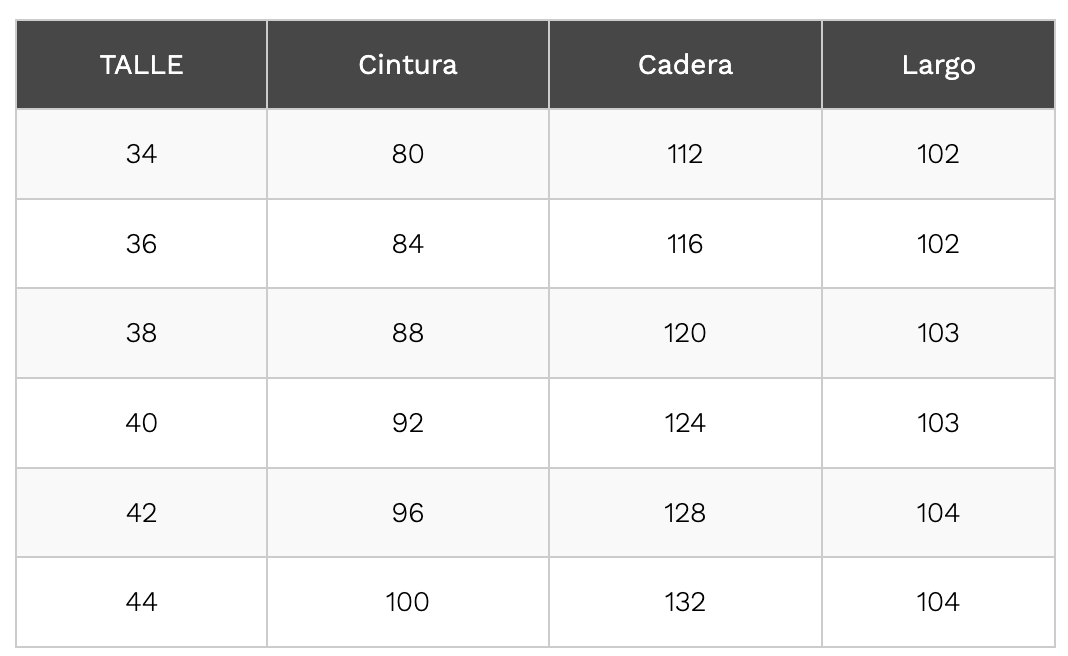Viewport: 1068px width, 656px height.
Task: Select the size 34 cell
Action: tap(142, 154)
